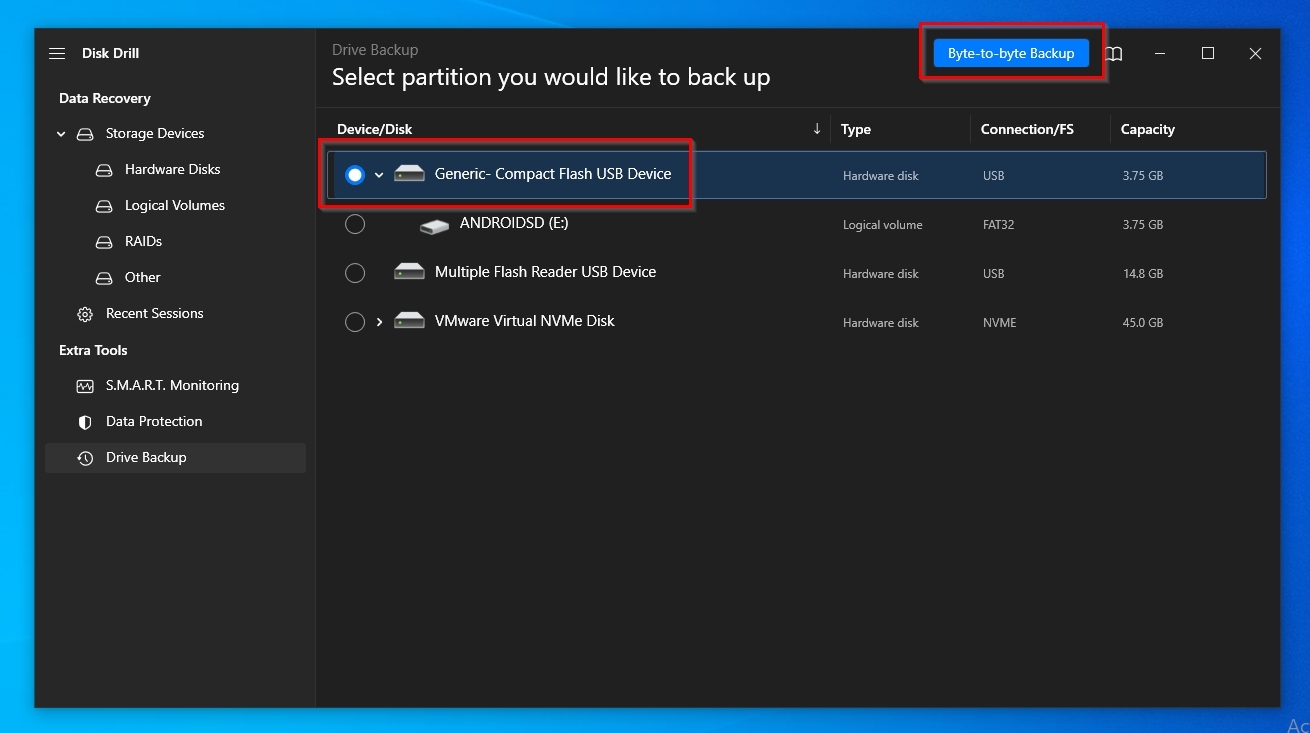Click the Multiple Flash Reader drive icon
This screenshot has width=1310, height=733.
(x=410, y=272)
